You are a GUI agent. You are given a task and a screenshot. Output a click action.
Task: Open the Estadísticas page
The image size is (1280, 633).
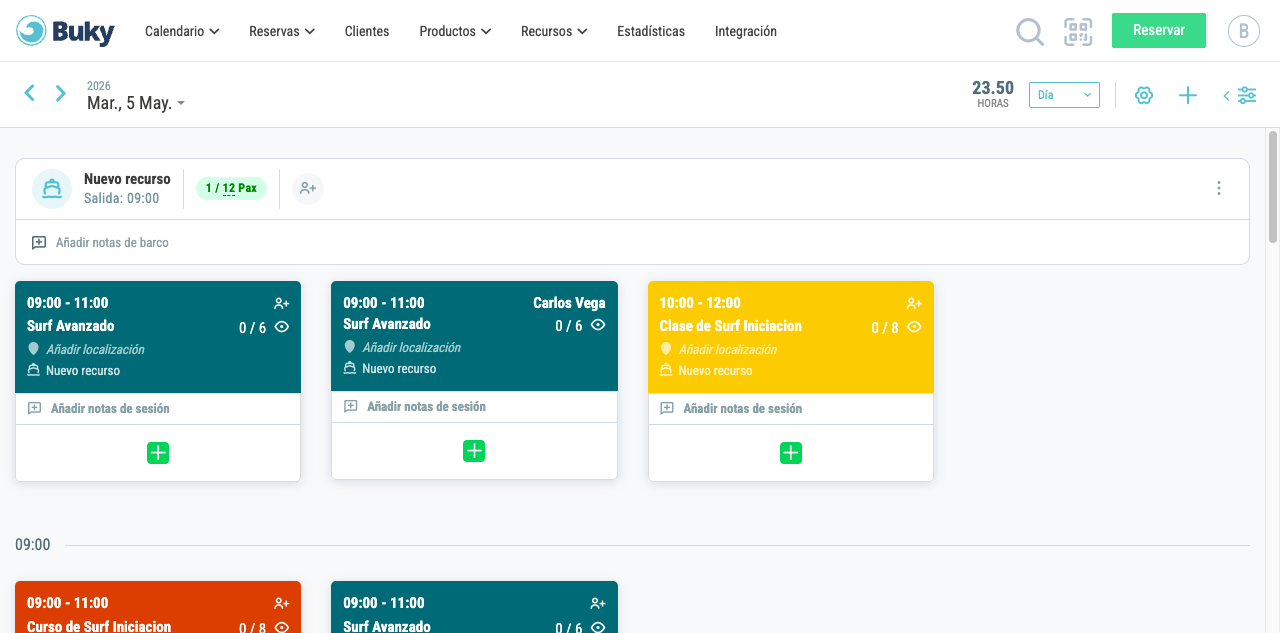pos(651,31)
